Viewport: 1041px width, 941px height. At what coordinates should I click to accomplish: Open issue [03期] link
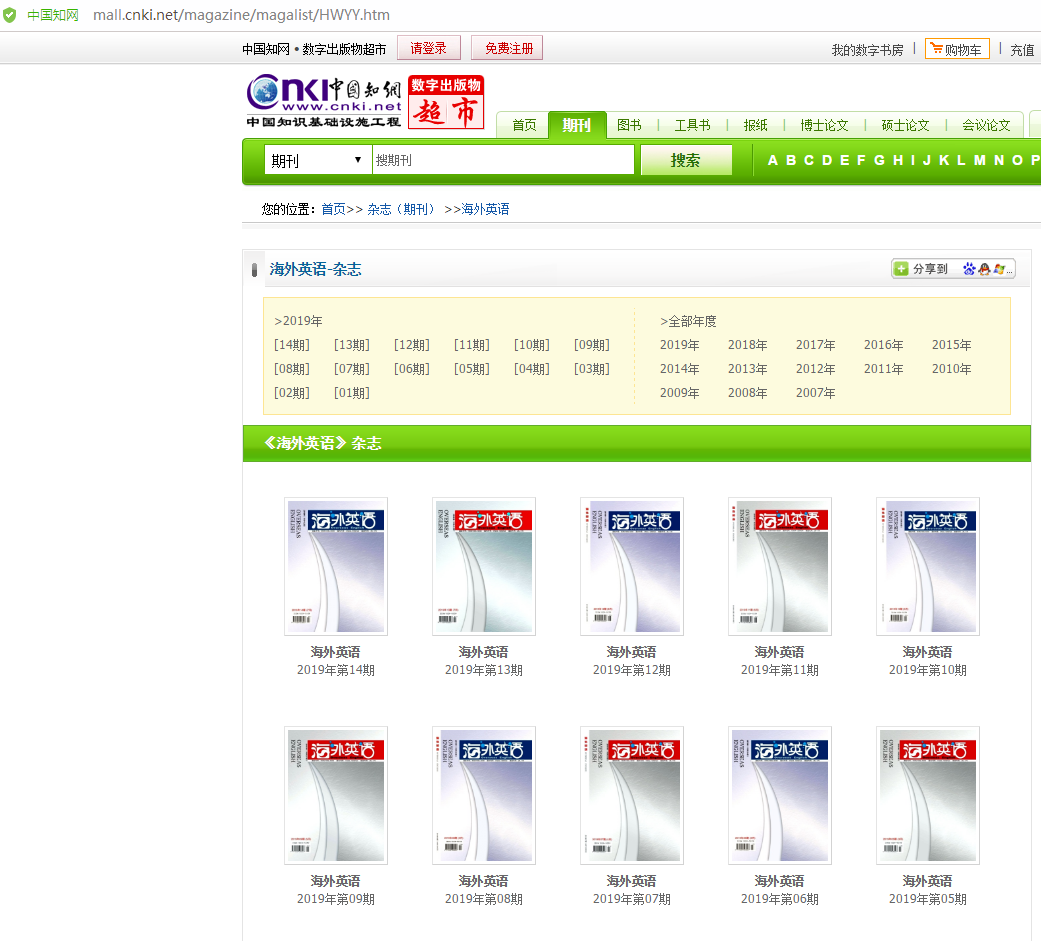click(592, 369)
